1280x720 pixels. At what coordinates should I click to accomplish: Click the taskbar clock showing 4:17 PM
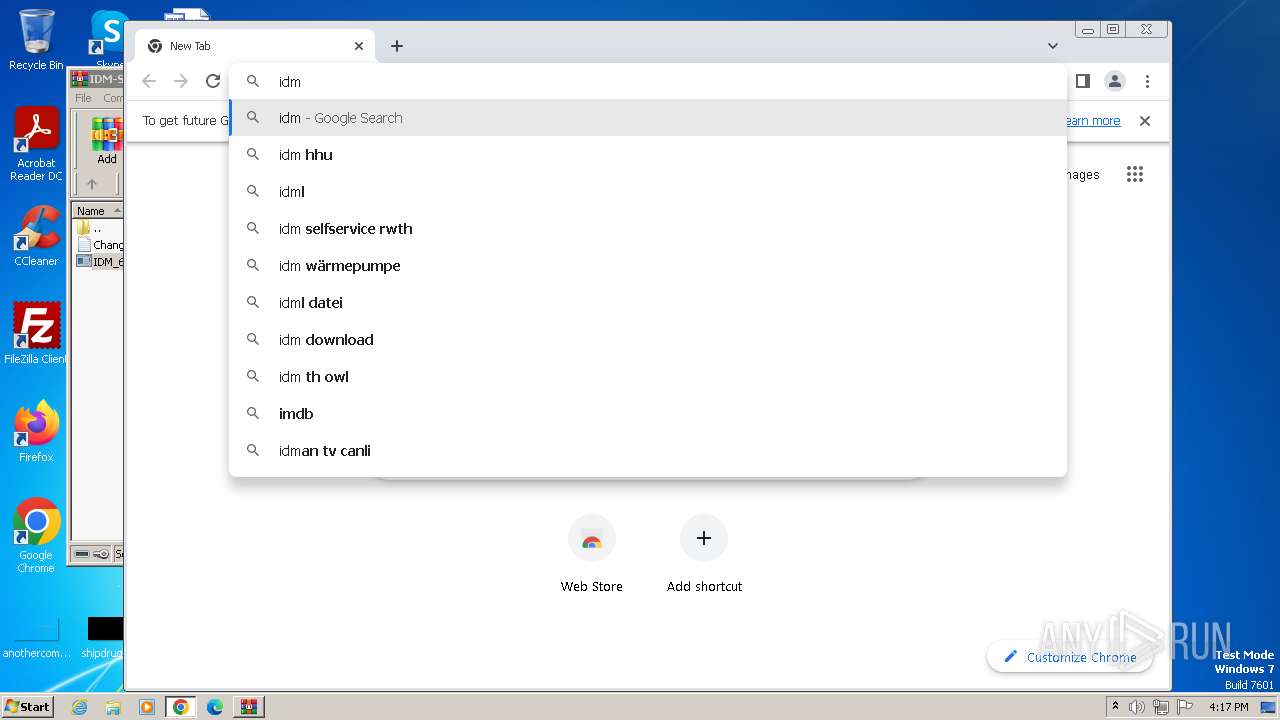tap(1229, 707)
